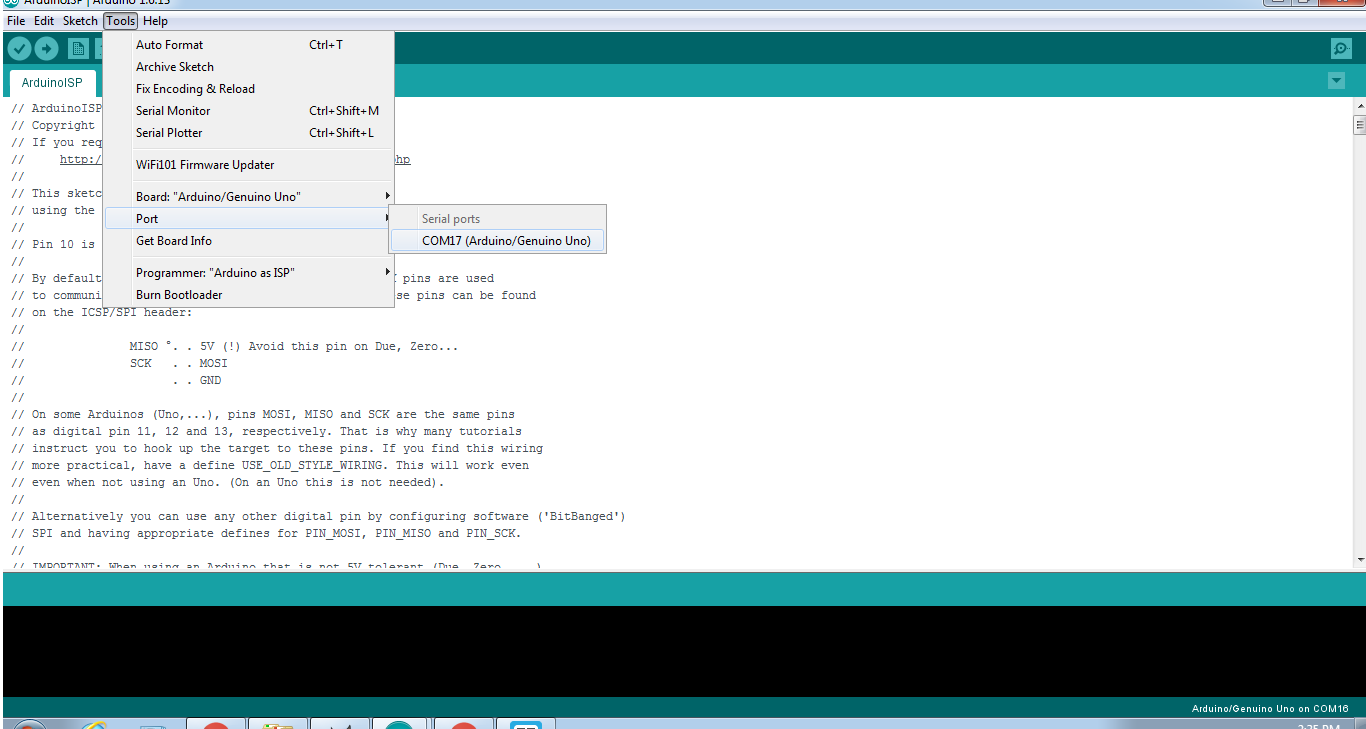Open the tab options dropdown arrow

pos(1337,80)
